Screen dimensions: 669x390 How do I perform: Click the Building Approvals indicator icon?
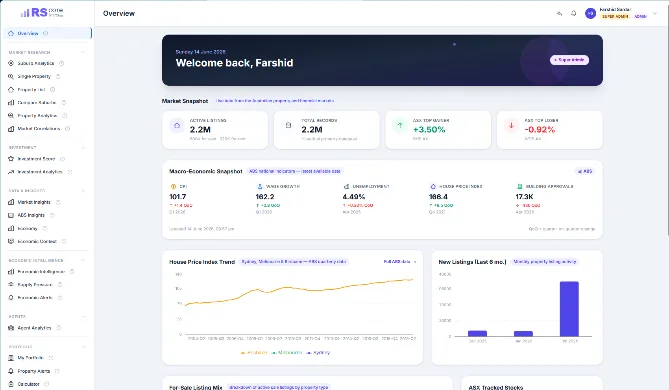click(x=519, y=186)
